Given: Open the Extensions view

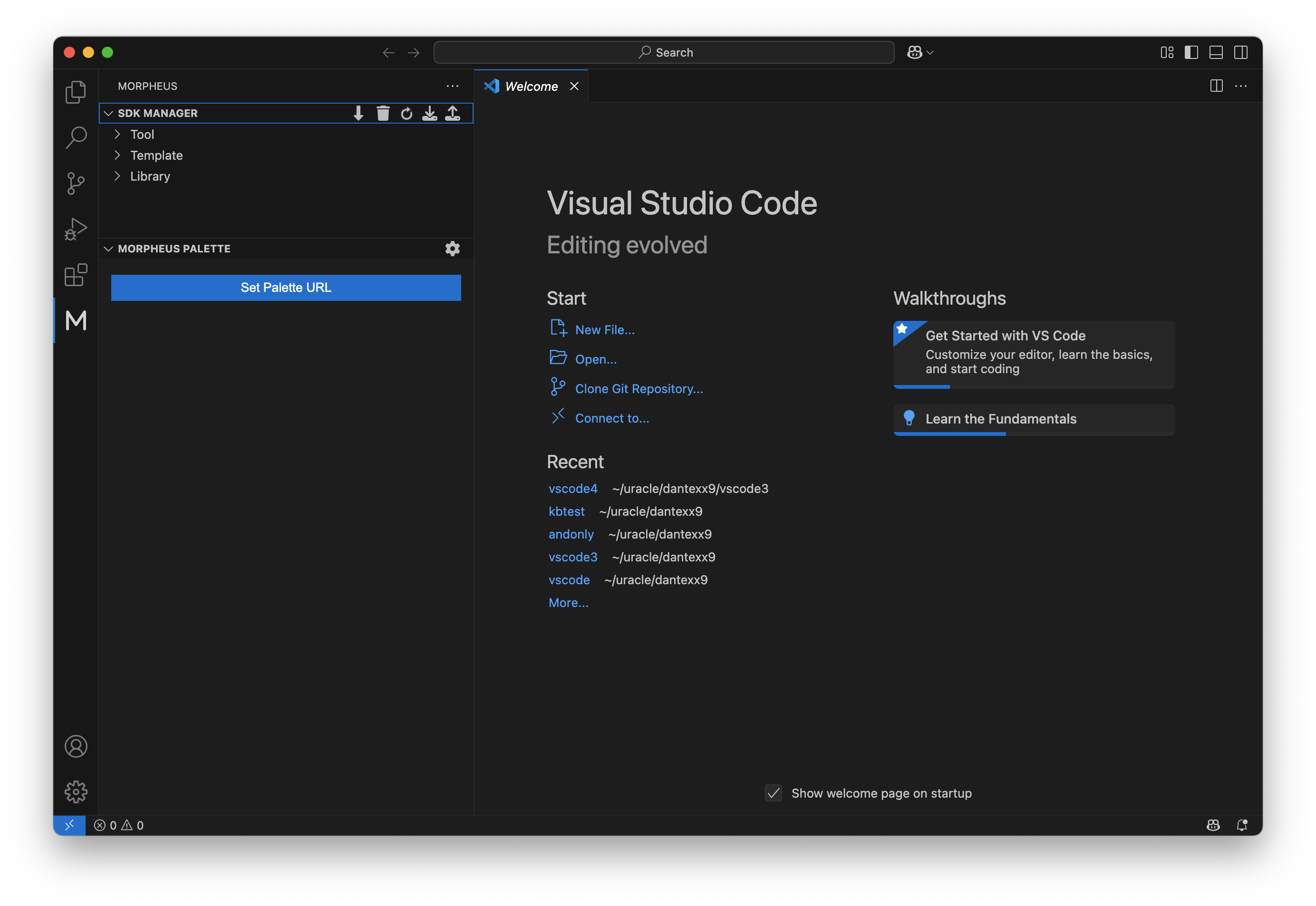Looking at the screenshot, I should click(x=76, y=275).
